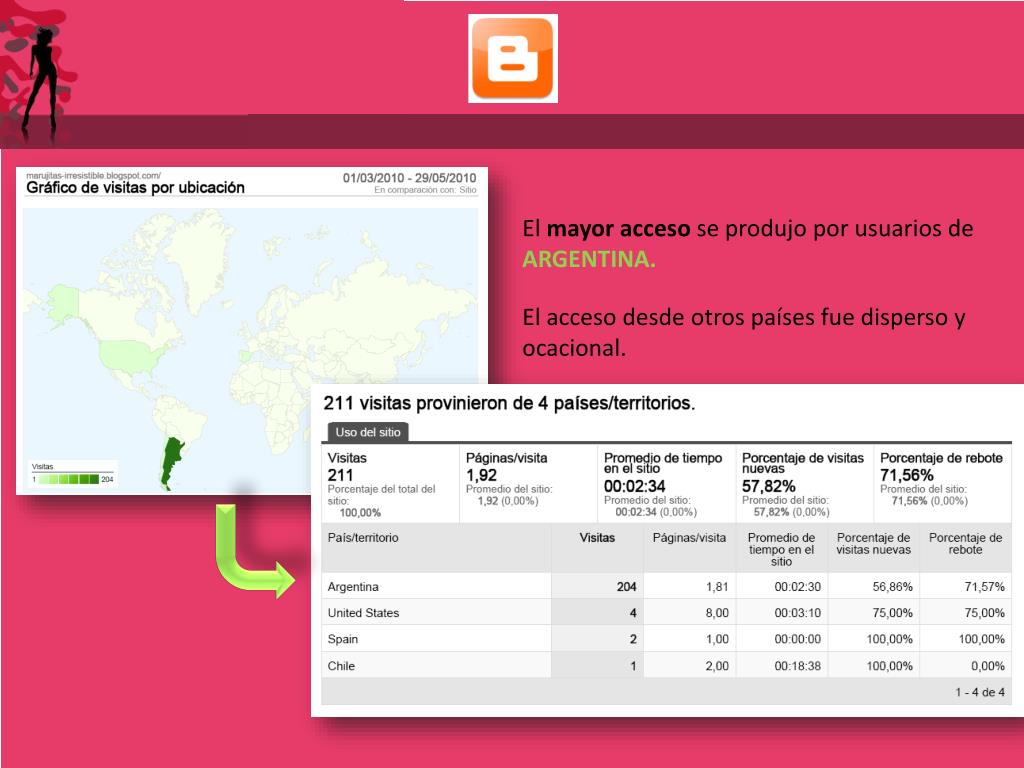The image size is (1024, 768).
Task: Click the green 'ARGENTINA.' text
Action: click(588, 259)
